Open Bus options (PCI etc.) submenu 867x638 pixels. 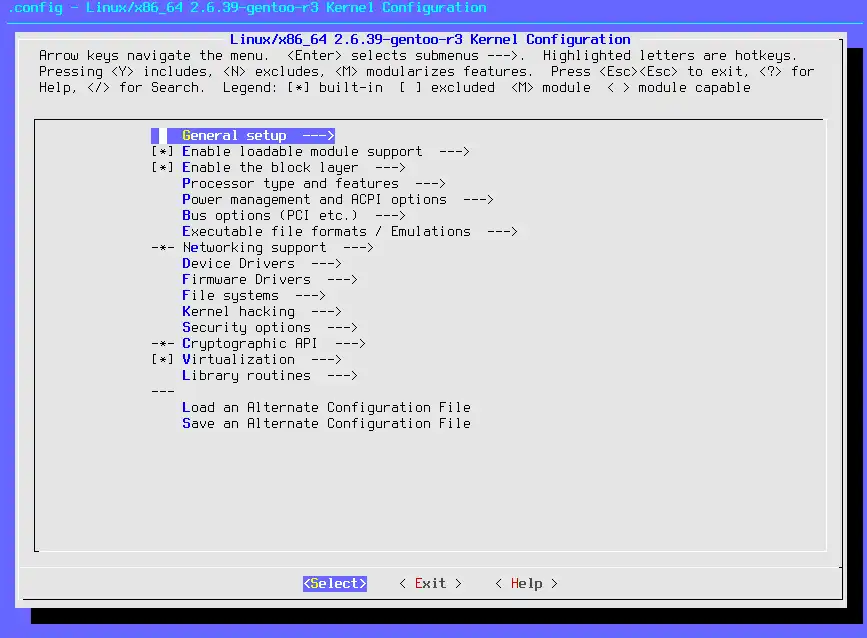pos(294,216)
